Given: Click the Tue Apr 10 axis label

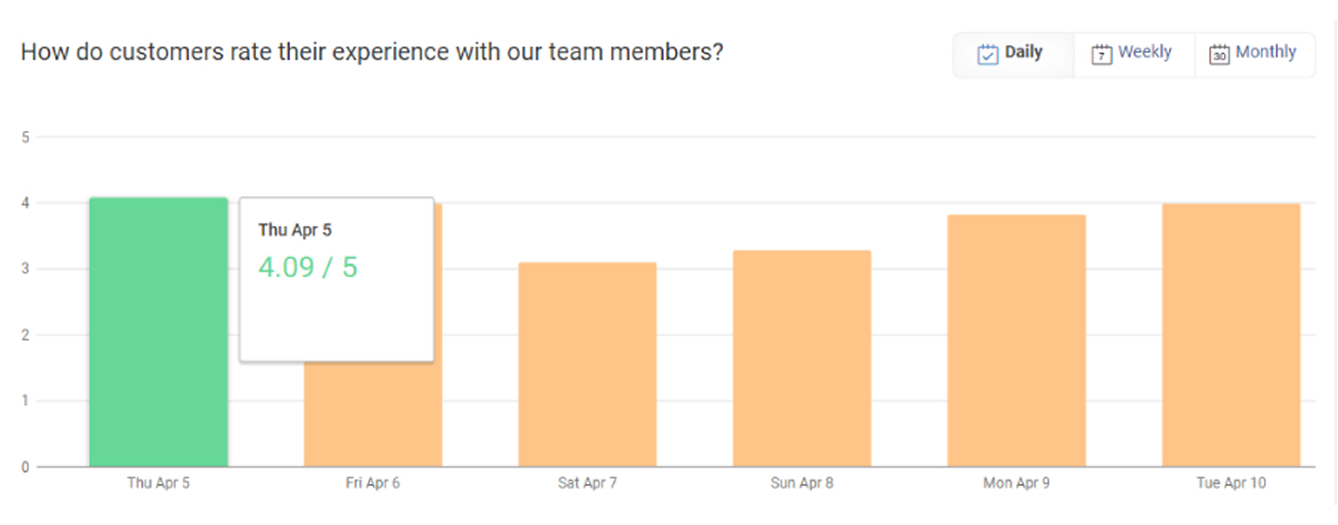Looking at the screenshot, I should click(x=1231, y=483).
